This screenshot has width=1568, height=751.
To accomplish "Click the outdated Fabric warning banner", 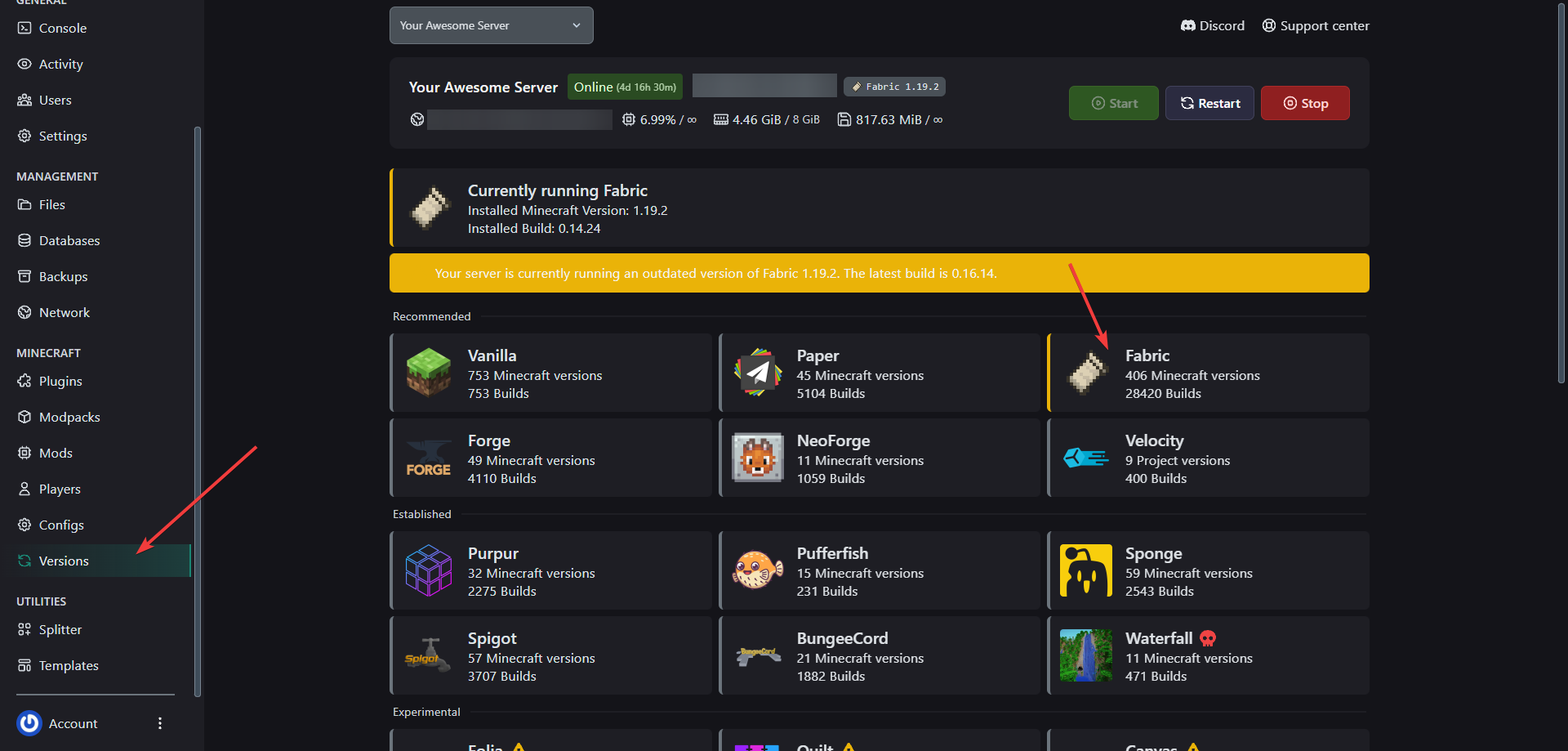I will coord(880,273).
